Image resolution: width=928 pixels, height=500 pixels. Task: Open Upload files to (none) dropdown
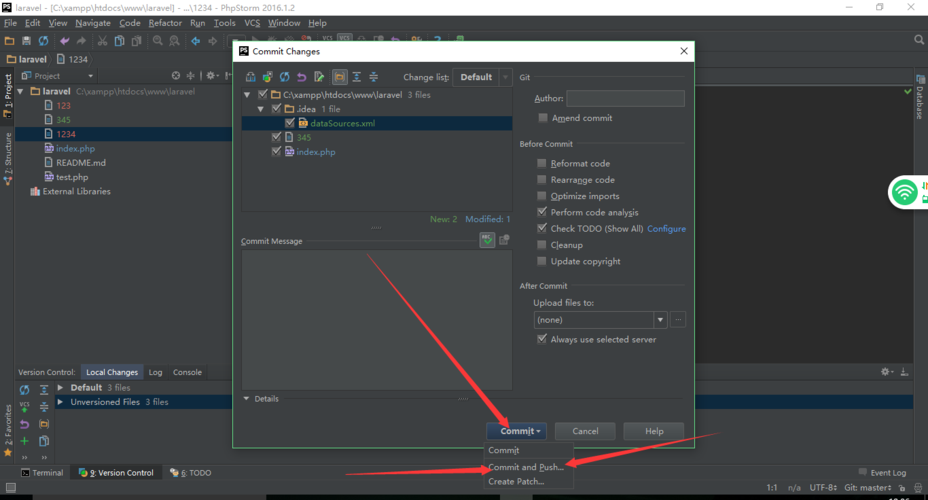[x=600, y=320]
